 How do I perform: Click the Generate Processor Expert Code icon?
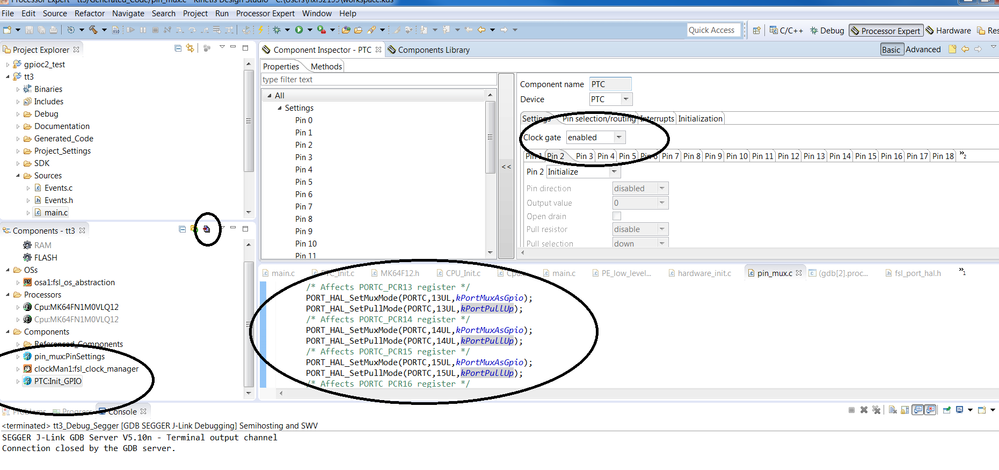click(x=206, y=228)
